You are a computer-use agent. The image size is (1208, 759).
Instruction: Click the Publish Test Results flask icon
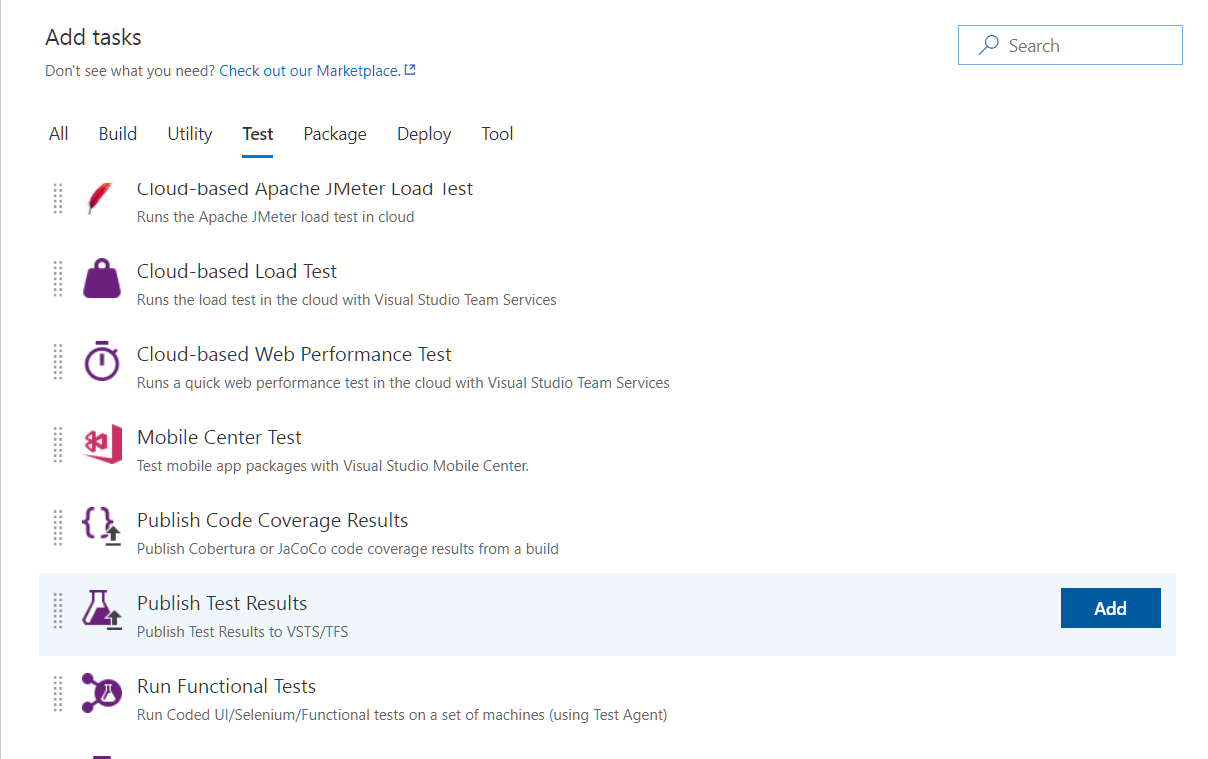[x=102, y=610]
